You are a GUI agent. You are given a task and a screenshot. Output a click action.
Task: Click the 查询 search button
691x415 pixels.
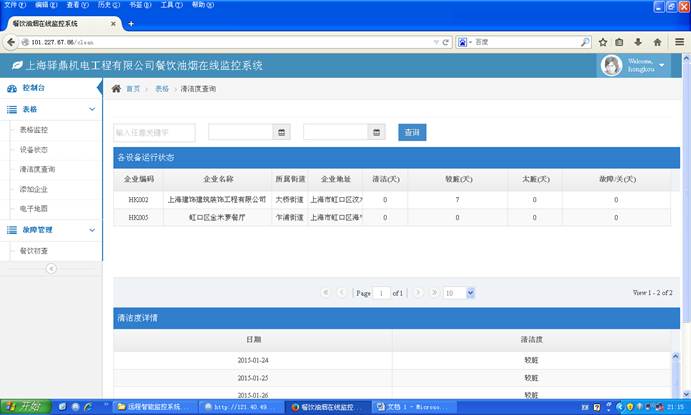[412, 132]
